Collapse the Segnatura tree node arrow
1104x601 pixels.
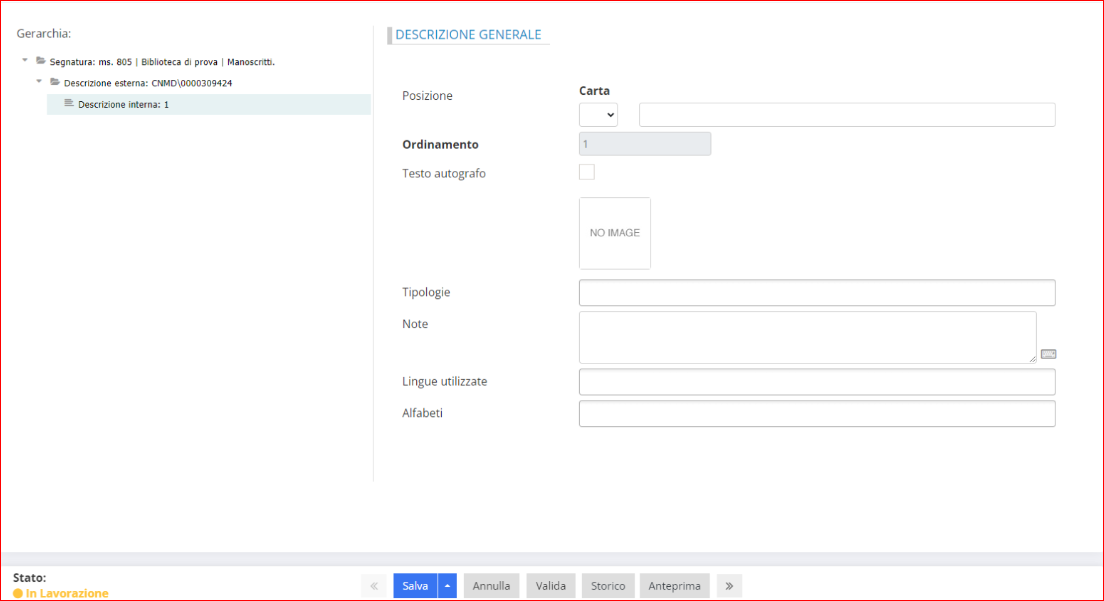pyautogui.click(x=25, y=61)
